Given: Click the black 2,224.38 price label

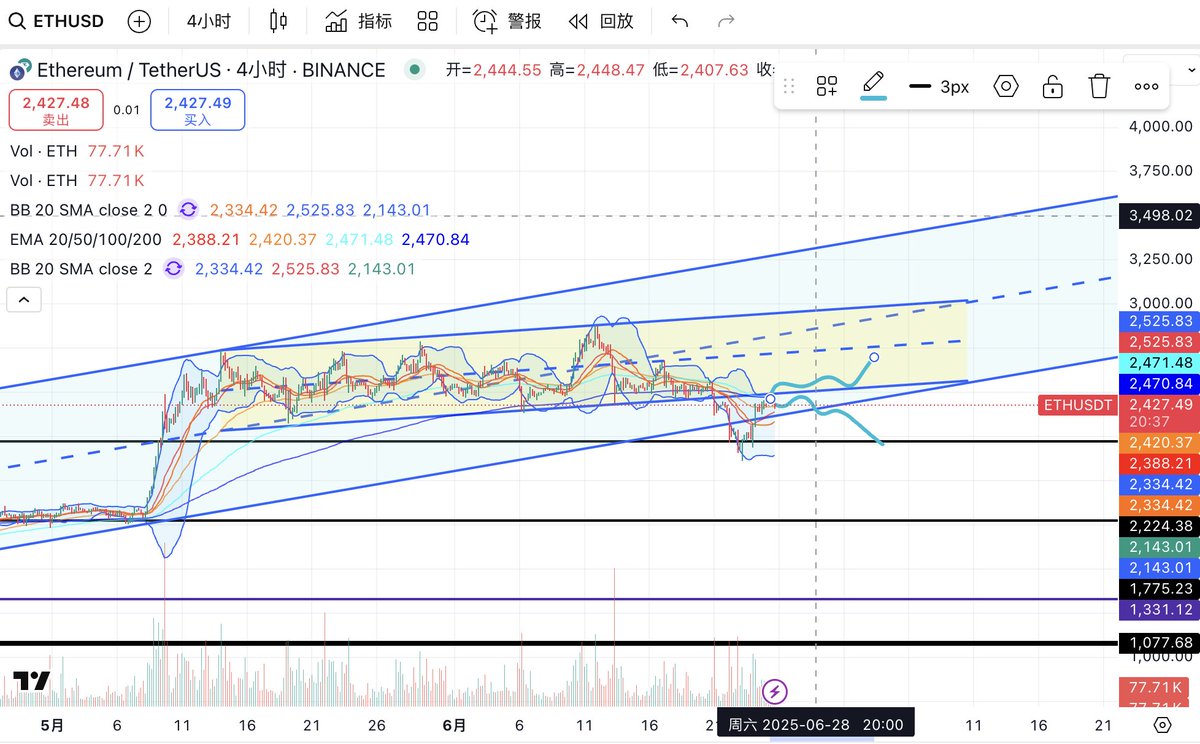Looking at the screenshot, I should 1160,526.
